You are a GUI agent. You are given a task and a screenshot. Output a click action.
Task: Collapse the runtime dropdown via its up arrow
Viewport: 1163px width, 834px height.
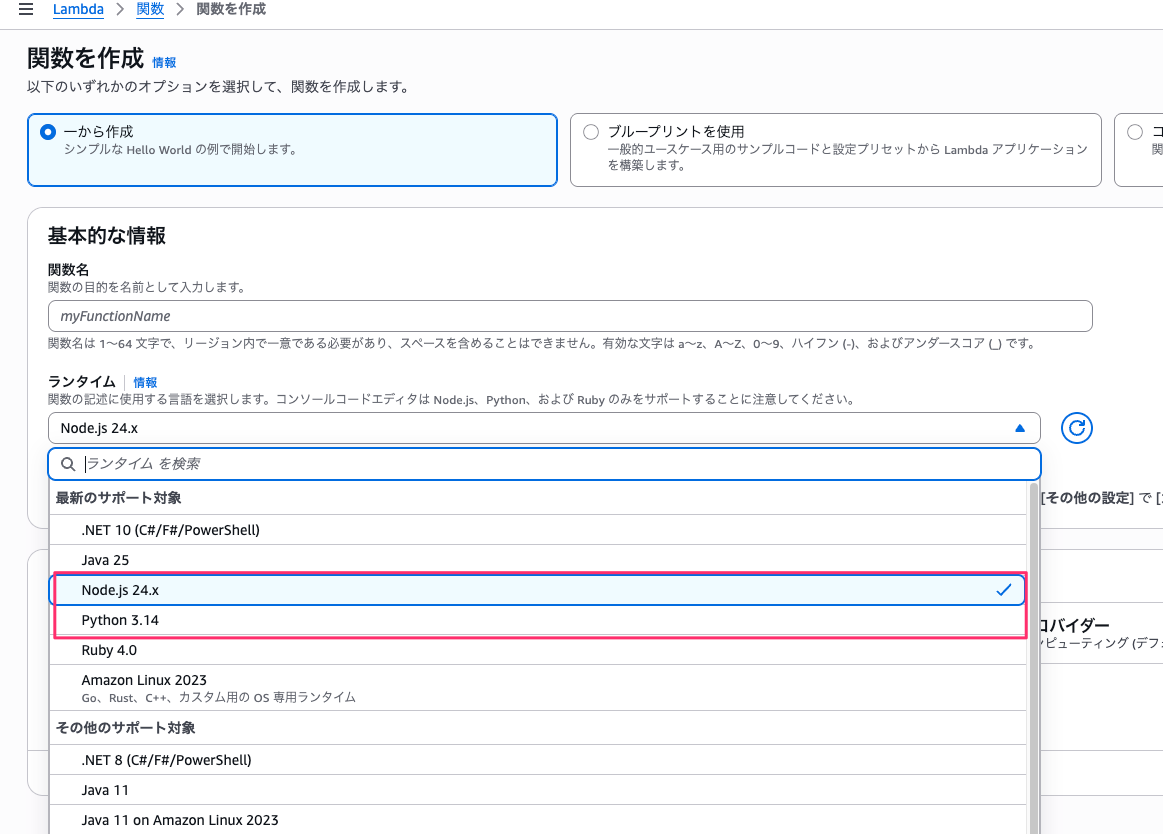tap(1020, 428)
